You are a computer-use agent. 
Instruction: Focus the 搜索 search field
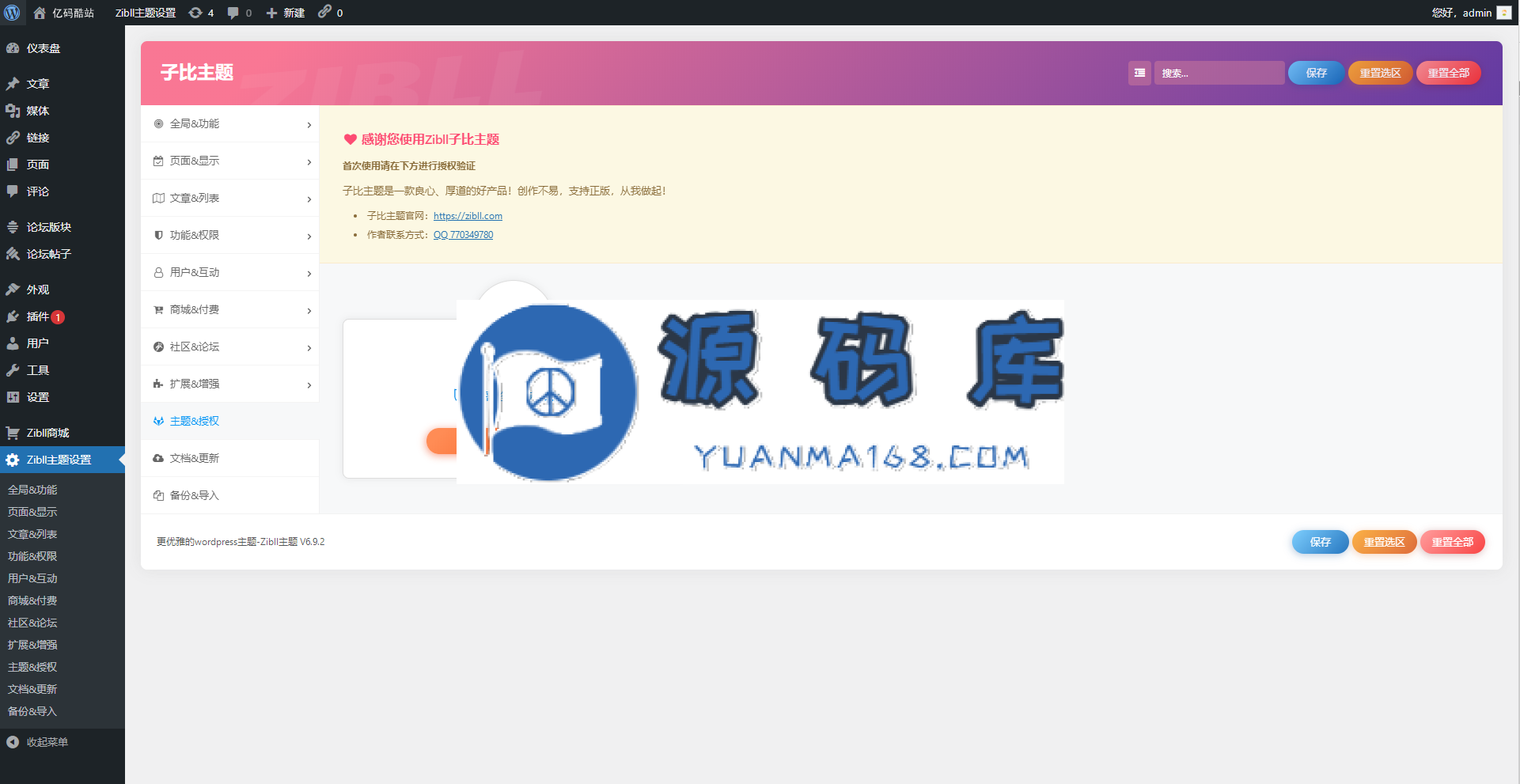[x=1219, y=73]
